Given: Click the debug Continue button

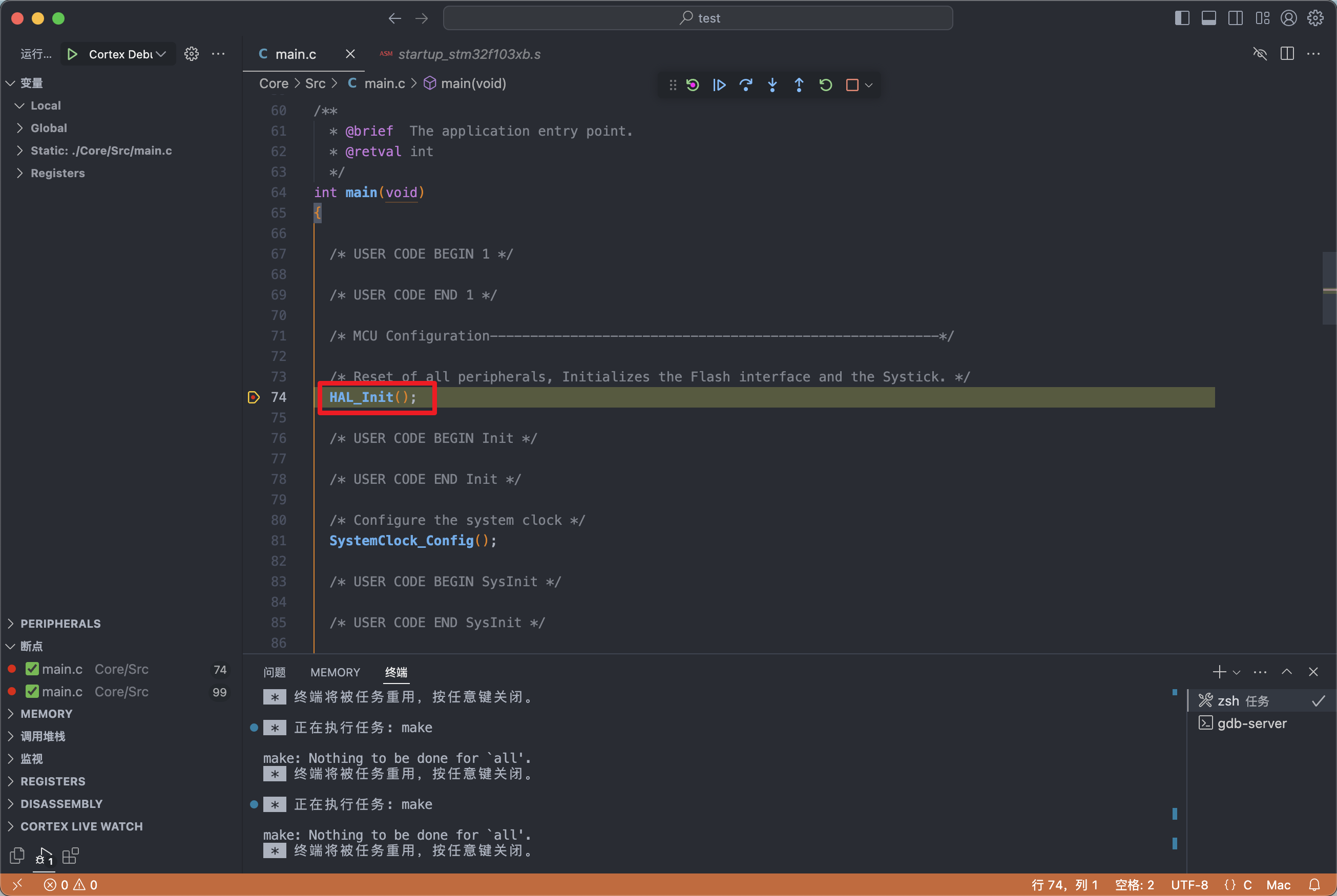Looking at the screenshot, I should coord(719,85).
